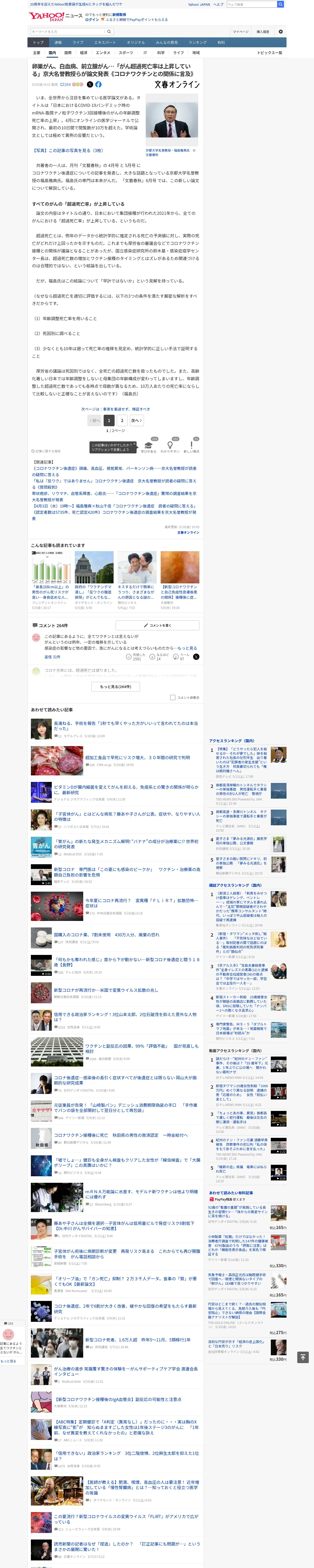The image size is (314, 1568).
Task: Open the 【4月3日（水）19時〜】 related article link
Action: click(x=114, y=506)
